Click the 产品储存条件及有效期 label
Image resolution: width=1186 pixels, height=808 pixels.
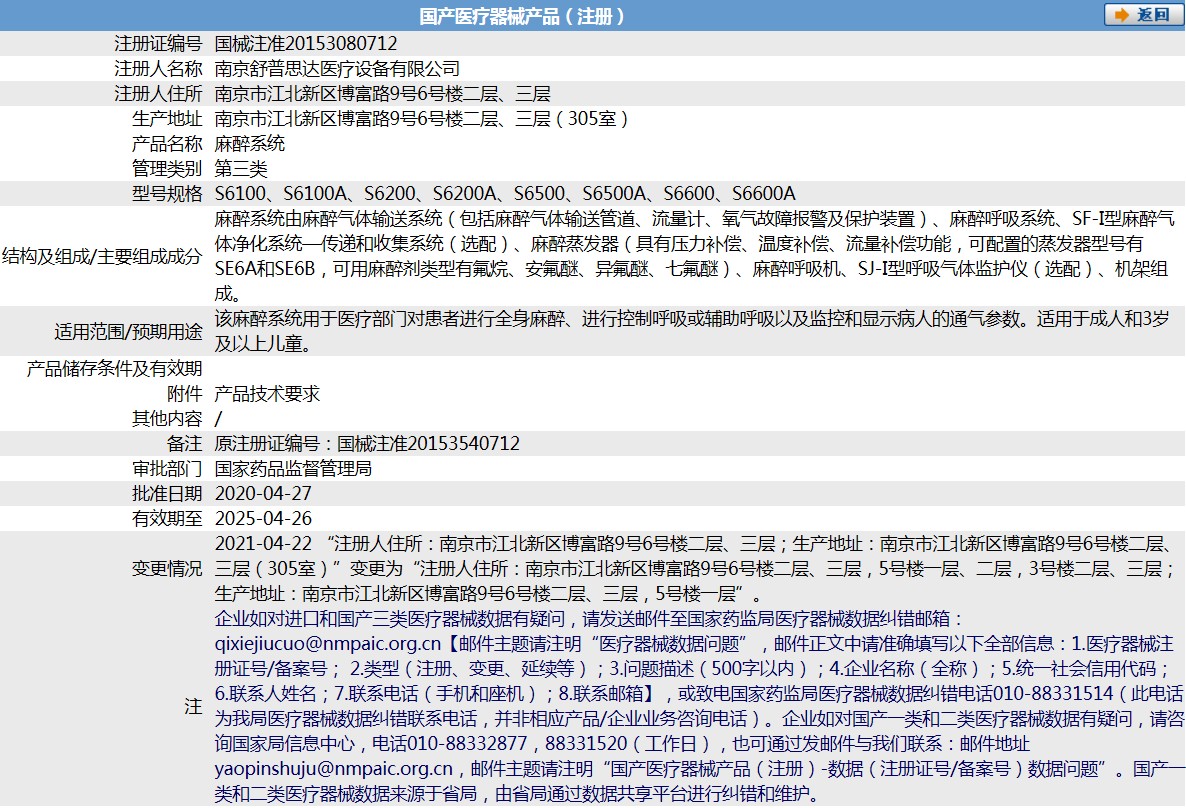114,368
